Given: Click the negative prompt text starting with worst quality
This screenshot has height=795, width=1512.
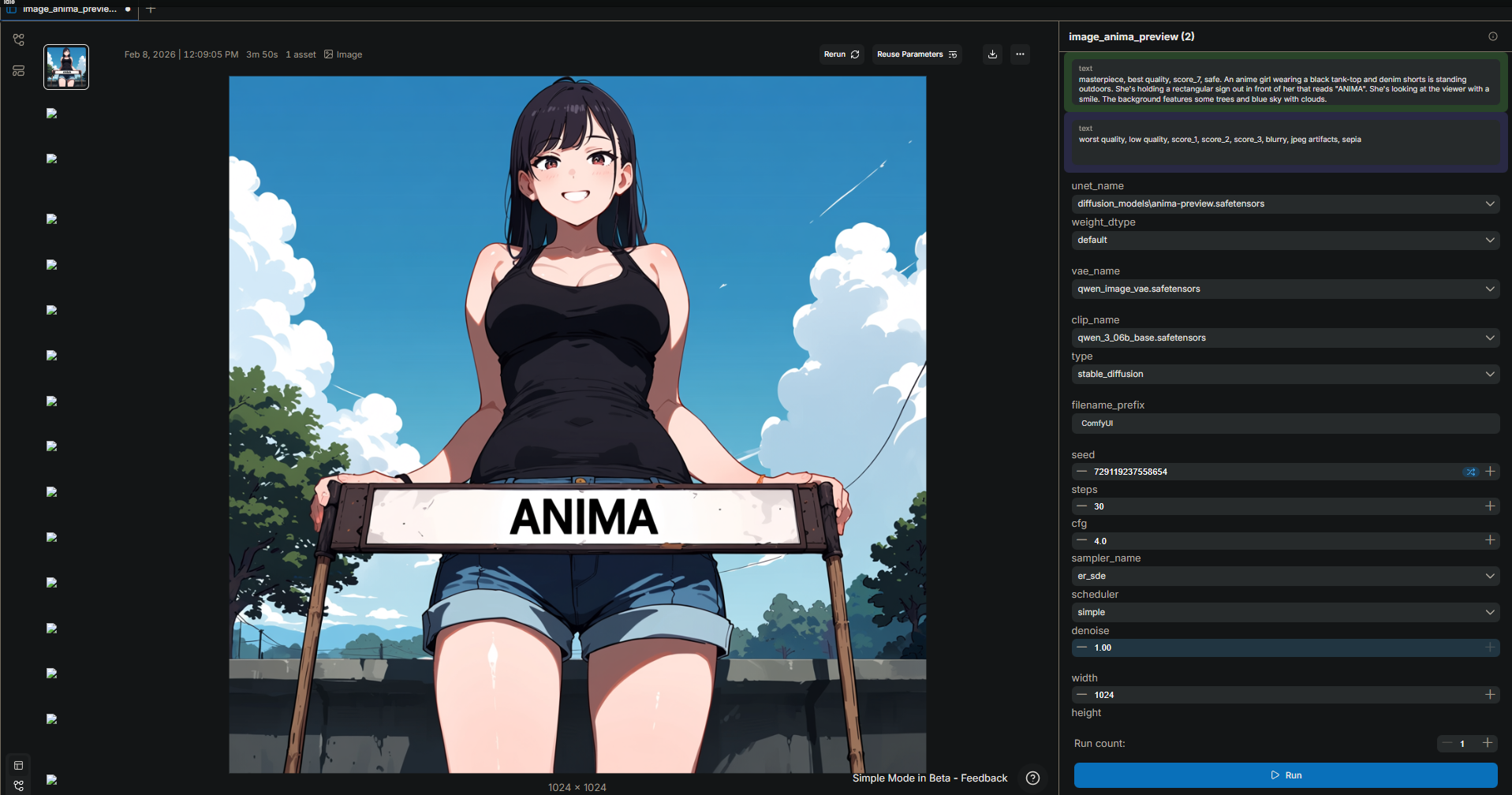Looking at the screenshot, I should (x=1219, y=140).
